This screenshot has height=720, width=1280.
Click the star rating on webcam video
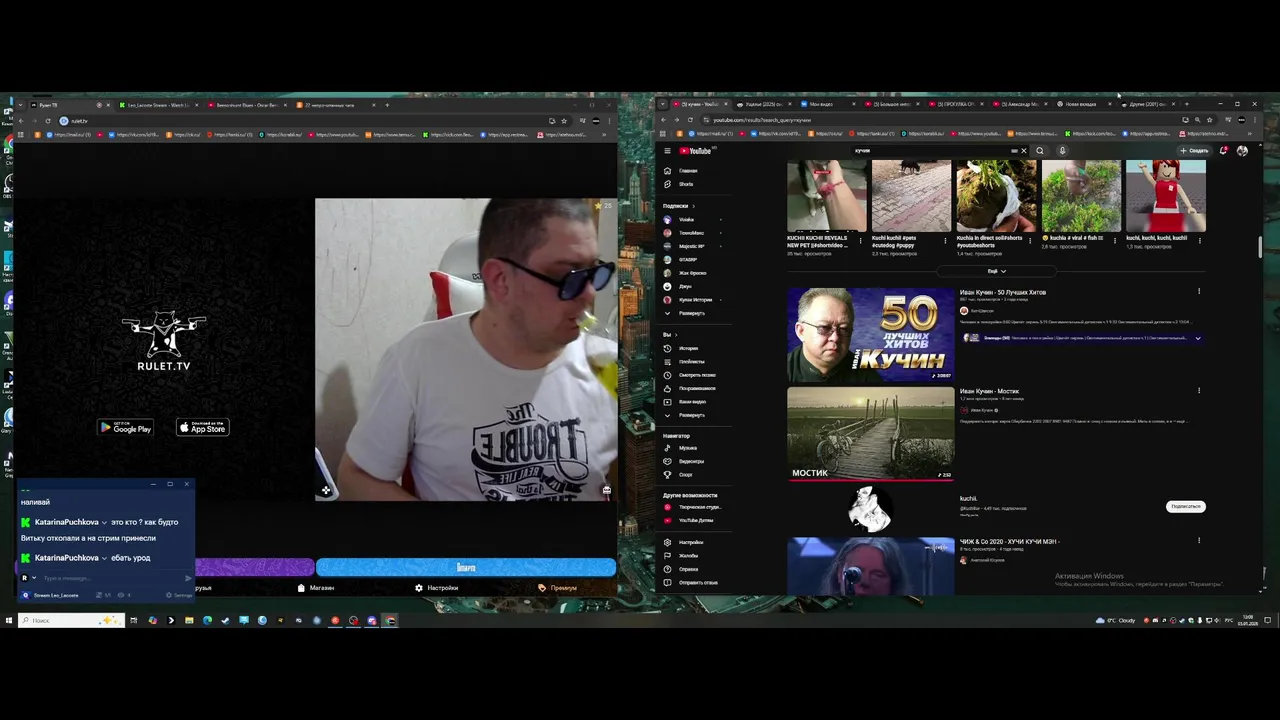tap(602, 206)
